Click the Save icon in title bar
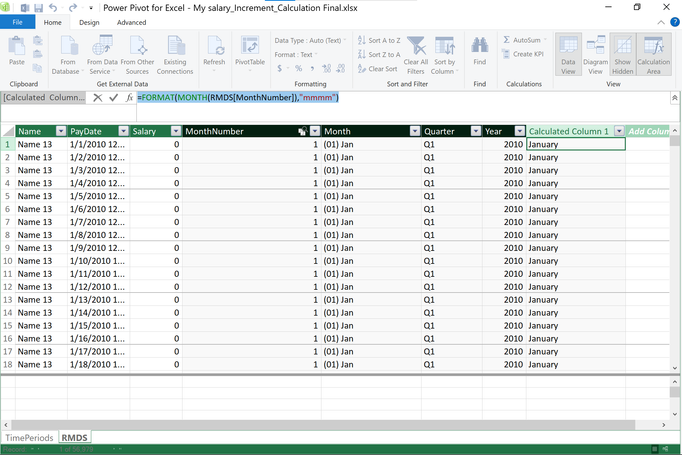This screenshot has width=682, height=455. tap(39, 8)
